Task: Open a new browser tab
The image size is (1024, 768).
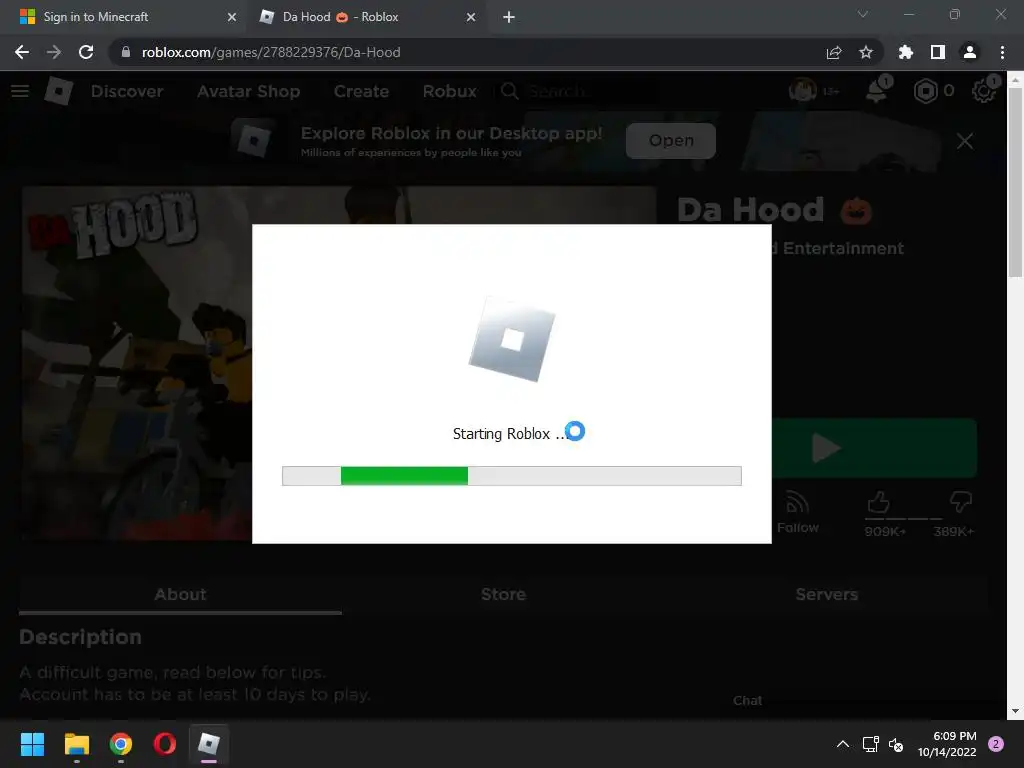Action: tap(509, 17)
